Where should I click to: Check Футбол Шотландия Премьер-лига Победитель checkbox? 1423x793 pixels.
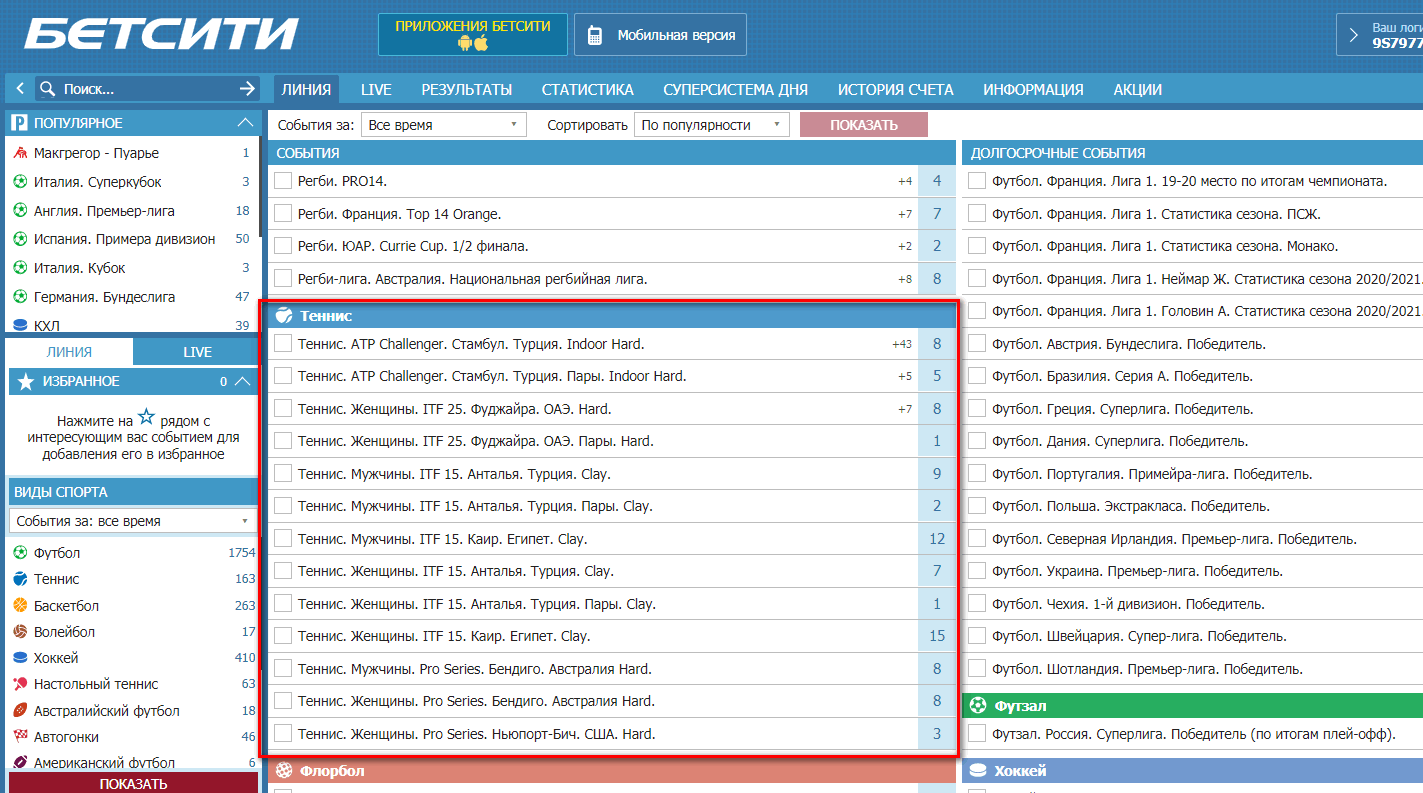pyautogui.click(x=977, y=668)
